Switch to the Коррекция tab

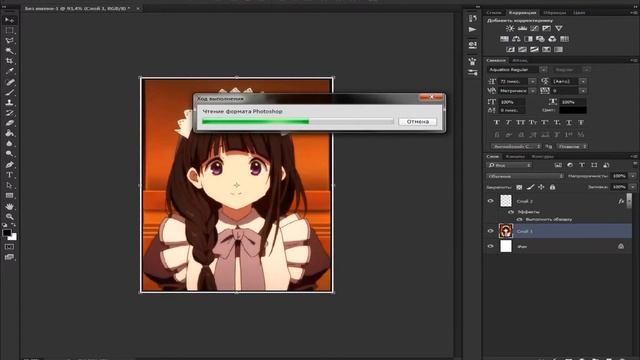pos(522,13)
